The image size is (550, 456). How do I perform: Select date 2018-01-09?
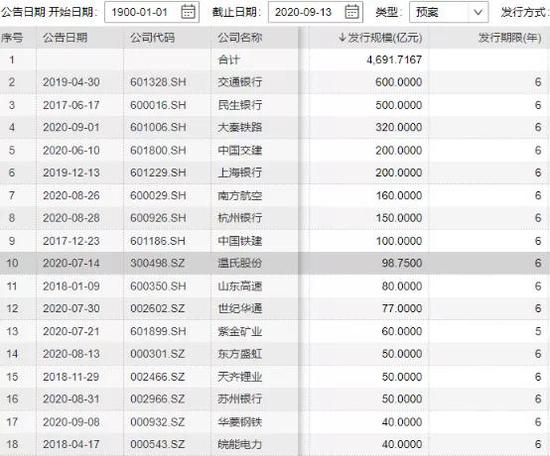pos(71,286)
